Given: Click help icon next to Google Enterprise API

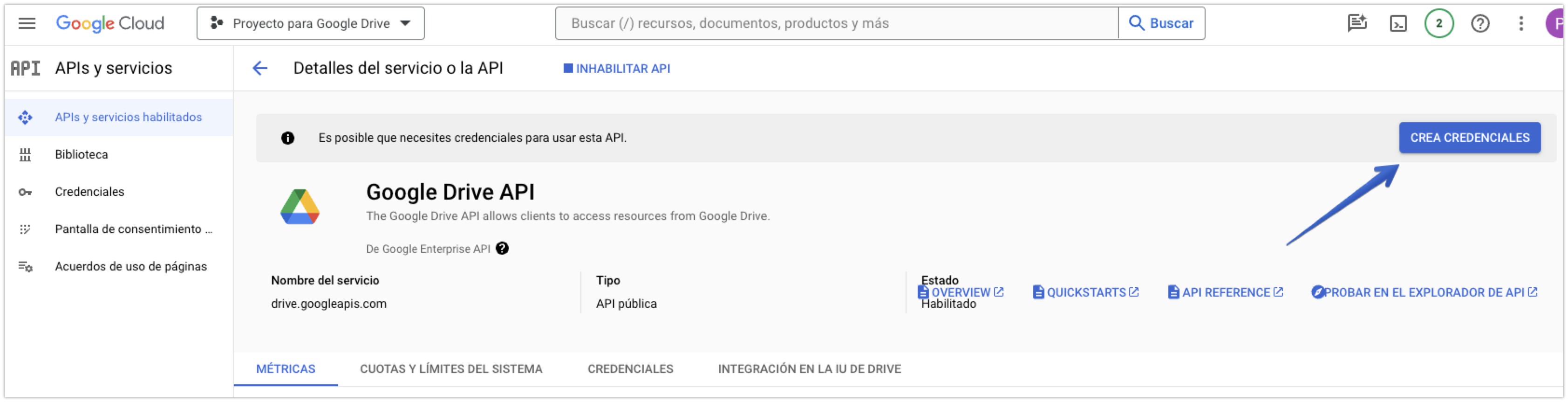Looking at the screenshot, I should pyautogui.click(x=502, y=249).
